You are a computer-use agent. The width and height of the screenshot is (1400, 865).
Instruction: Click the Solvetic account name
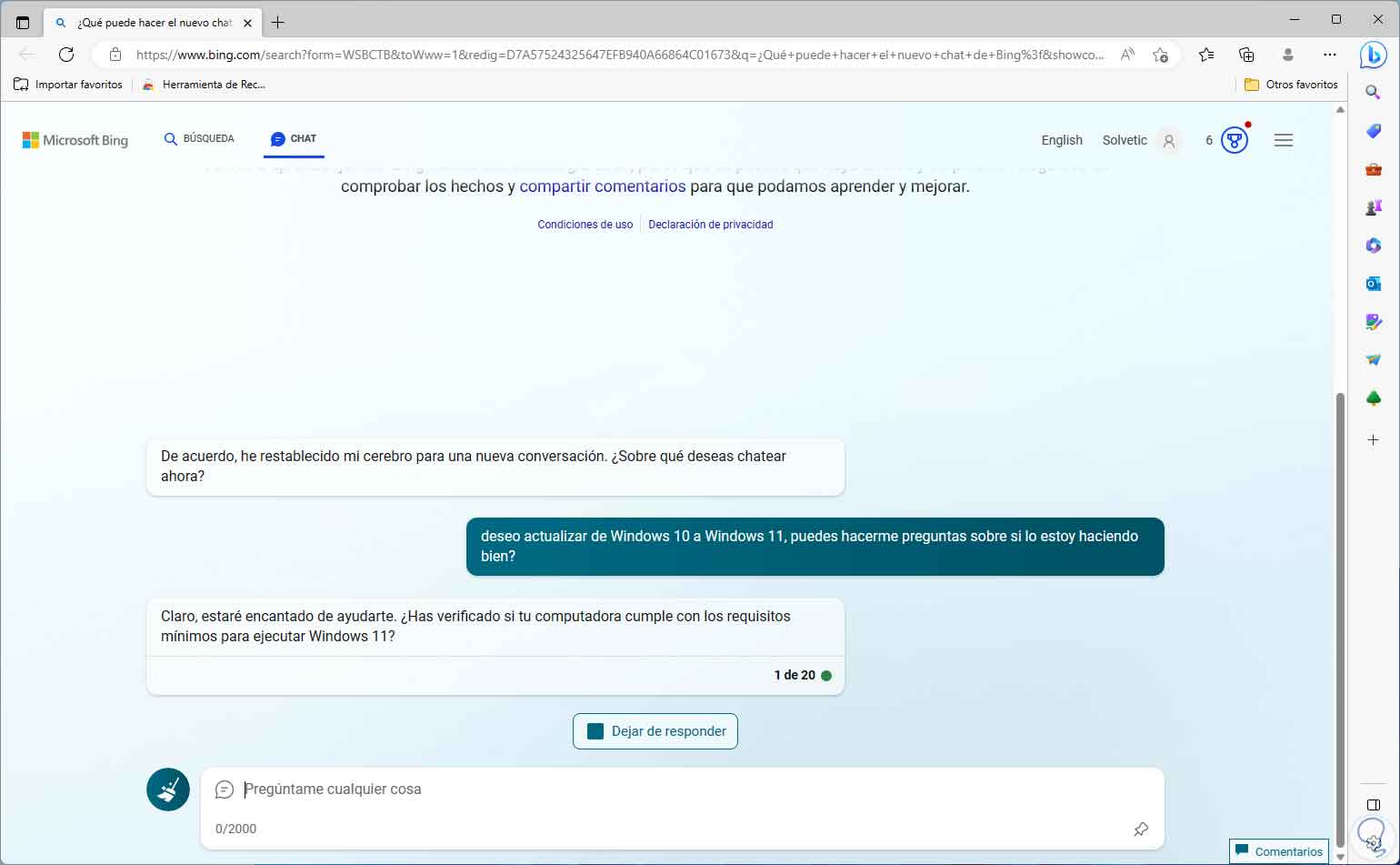(1125, 140)
